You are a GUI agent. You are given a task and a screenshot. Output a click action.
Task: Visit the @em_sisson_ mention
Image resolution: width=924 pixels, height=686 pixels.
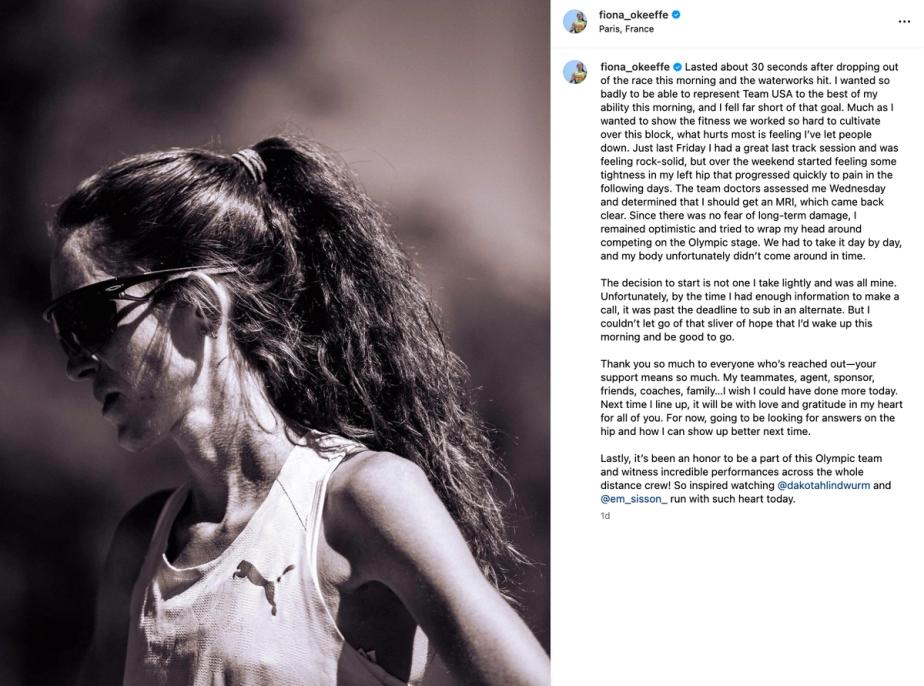(x=634, y=499)
